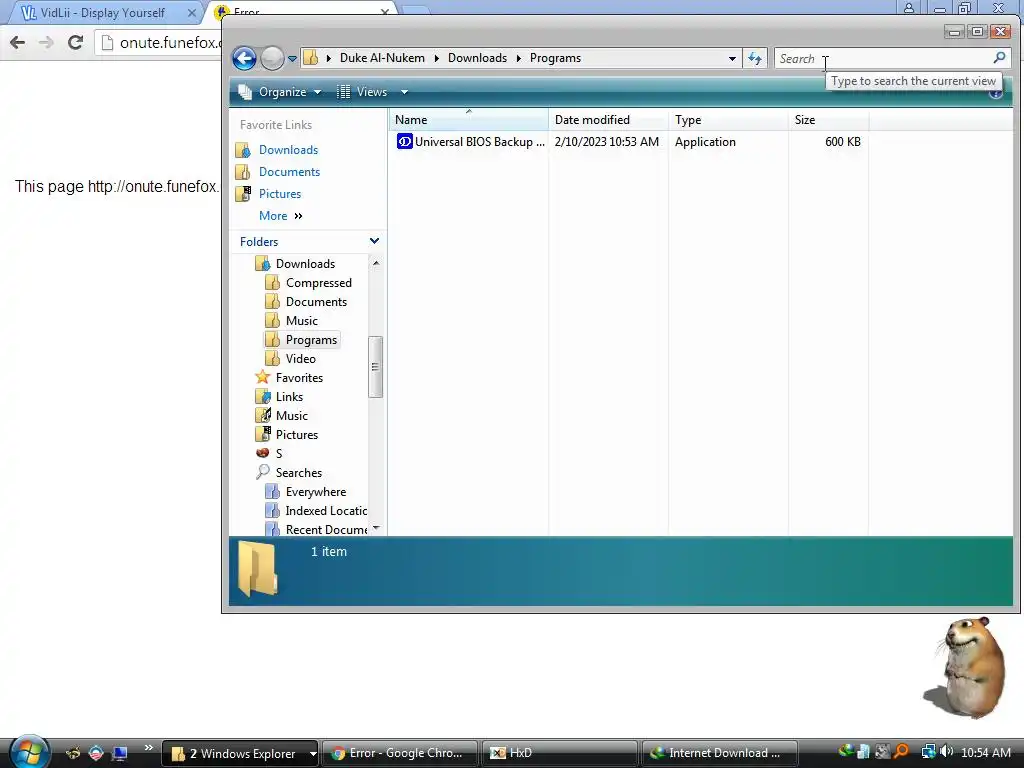Viewport: 1024px width, 768px height.
Task: Open Documents under Favorite Links
Action: tap(289, 172)
